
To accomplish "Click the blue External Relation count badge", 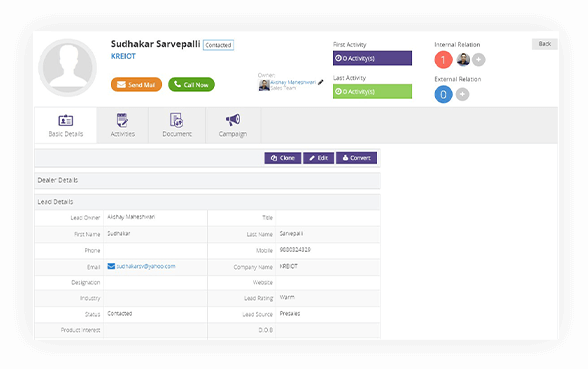I will [443, 94].
